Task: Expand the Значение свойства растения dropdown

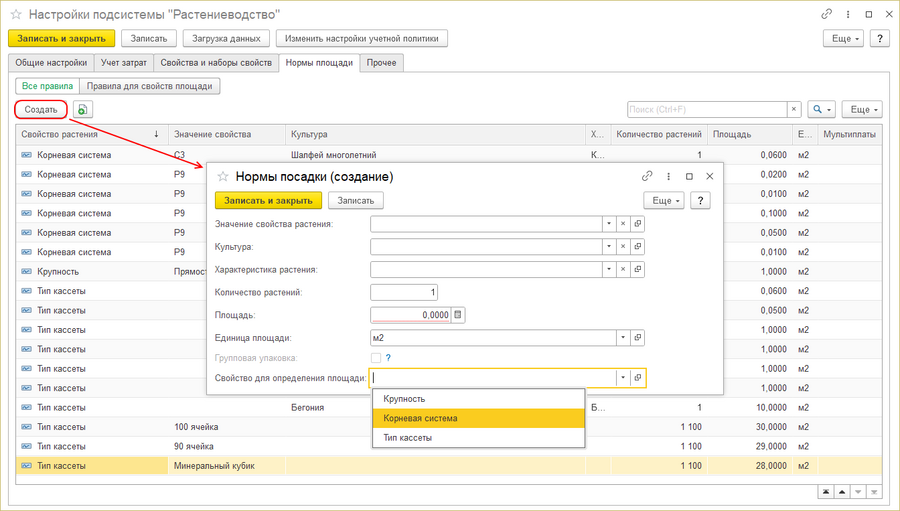Action: click(608, 224)
